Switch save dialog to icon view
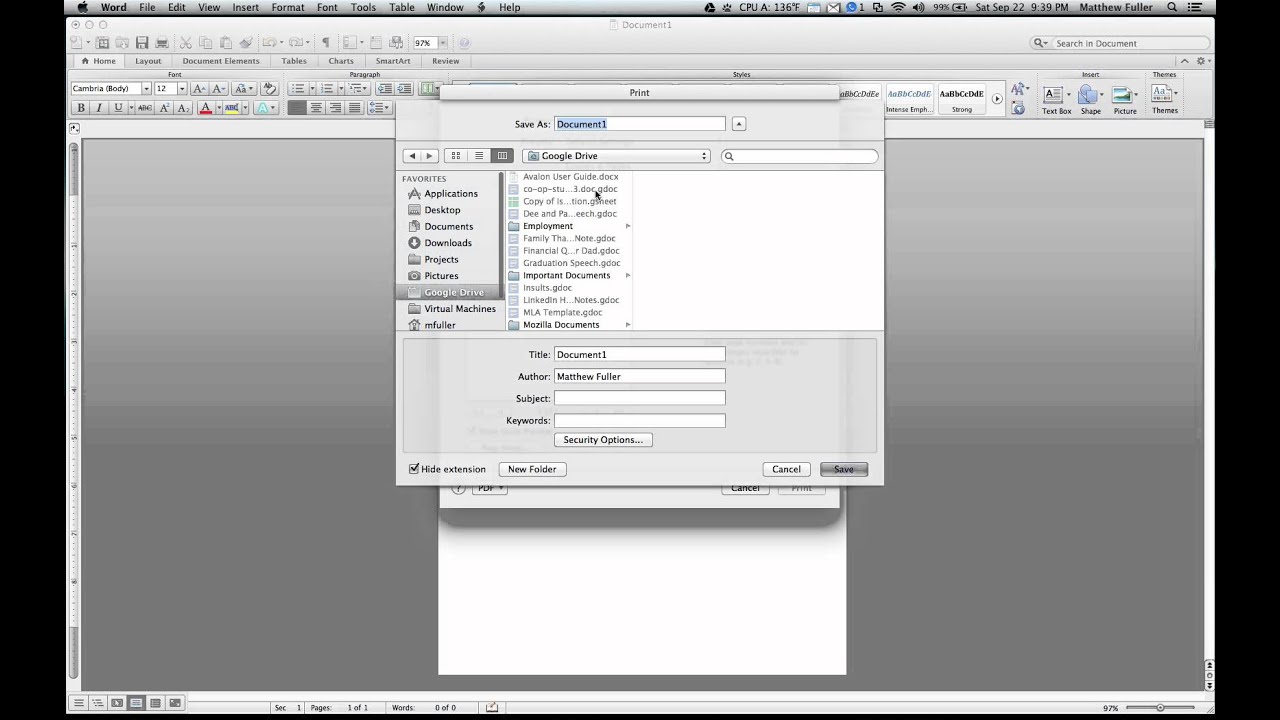Screen dimensions: 1280x720 coord(456,156)
